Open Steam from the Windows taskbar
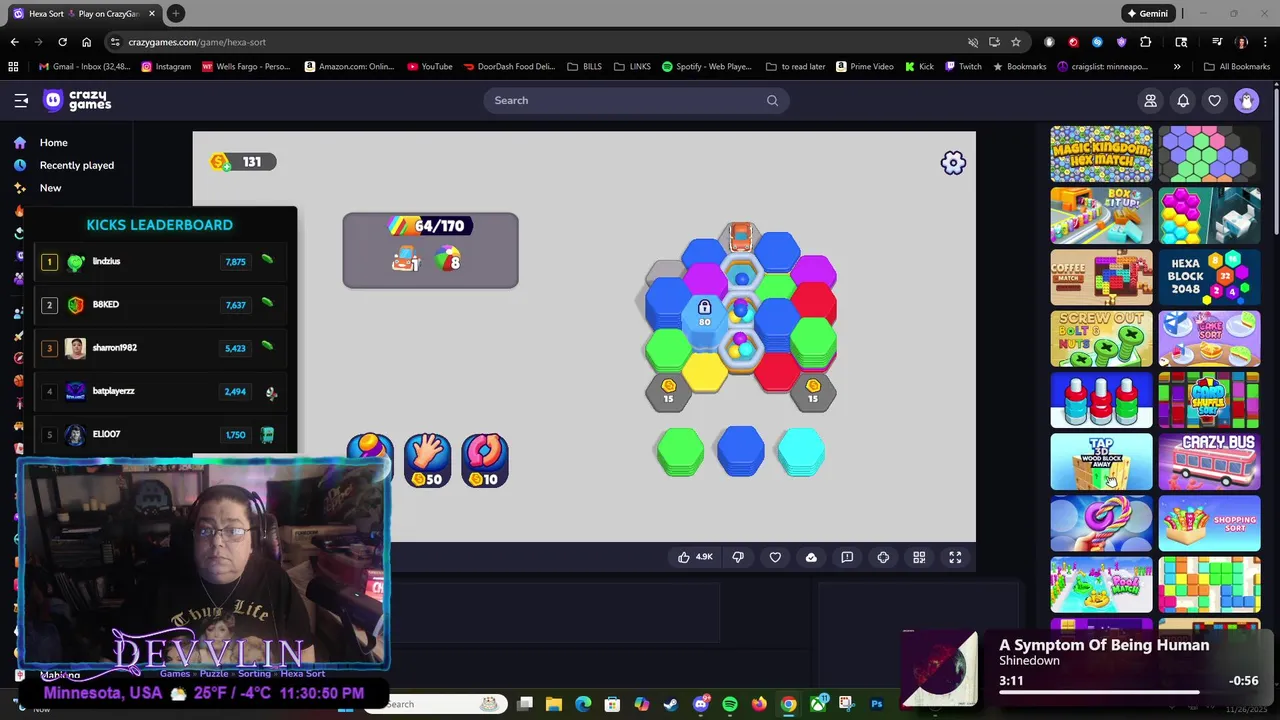This screenshot has height=720, width=1280. (671, 704)
